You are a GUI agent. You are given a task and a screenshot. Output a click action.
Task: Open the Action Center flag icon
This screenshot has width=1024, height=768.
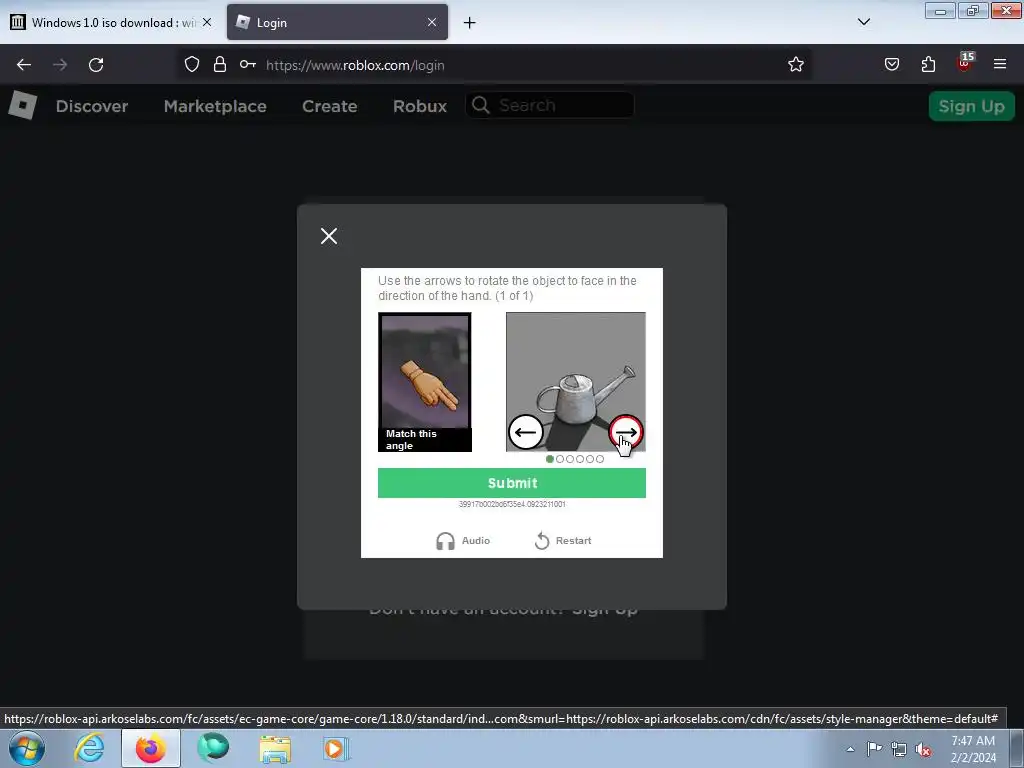pos(874,749)
